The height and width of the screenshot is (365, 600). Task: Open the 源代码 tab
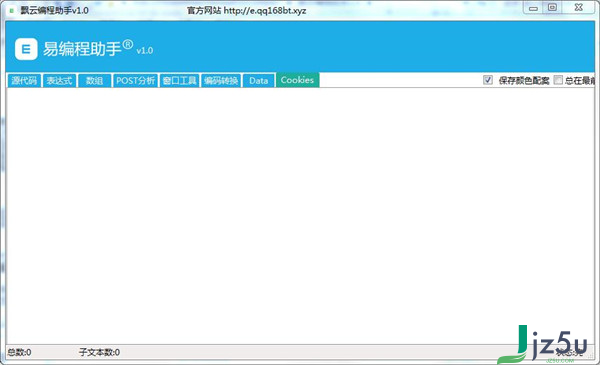pyautogui.click(x=24, y=80)
